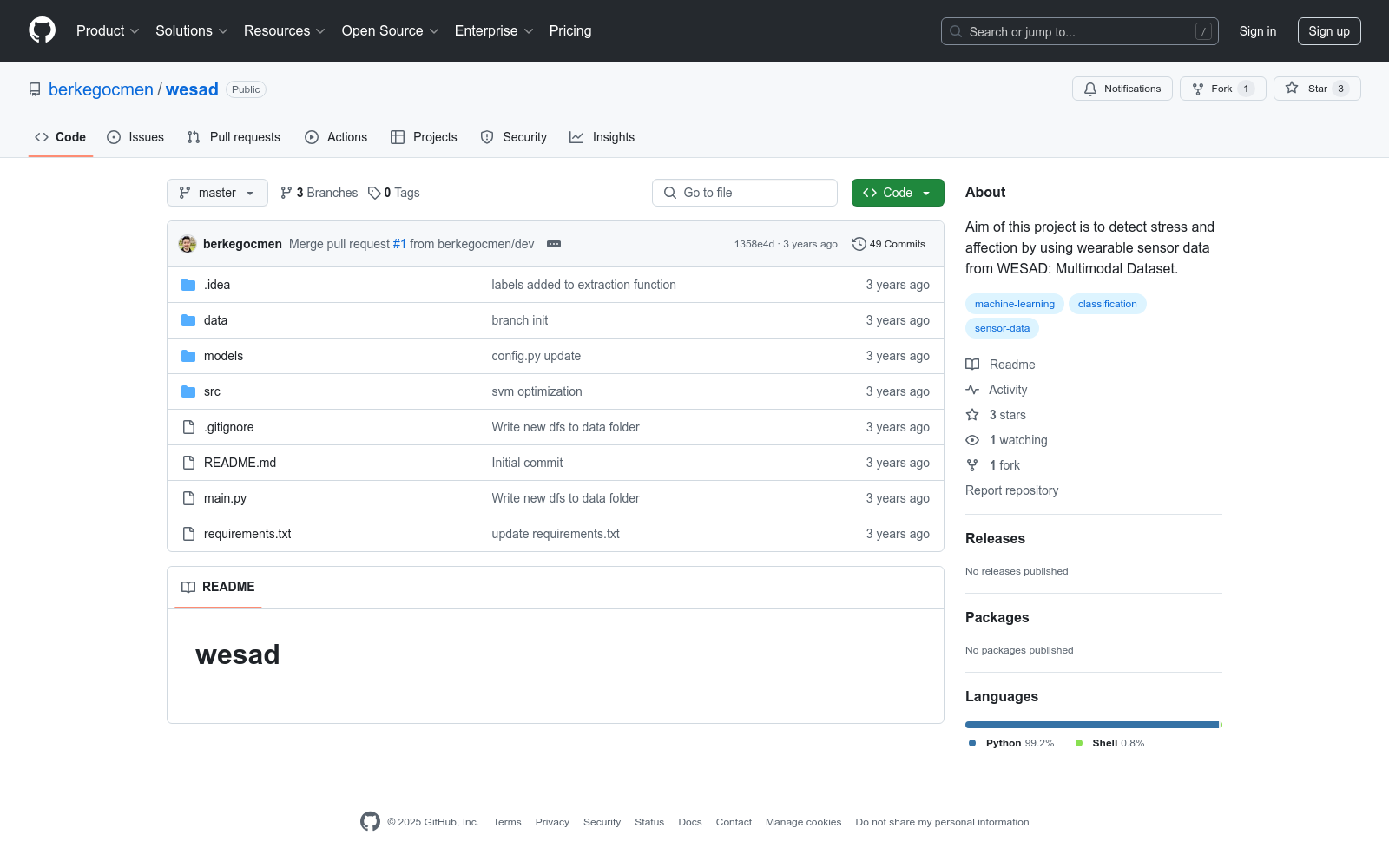Image resolution: width=1389 pixels, height=868 pixels.
Task: Click the repository book icon beside berkegocmen
Action: coord(35,89)
